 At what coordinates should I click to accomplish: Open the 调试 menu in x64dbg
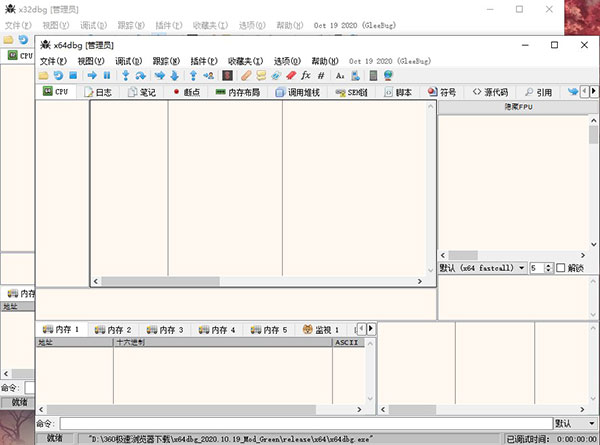tap(129, 60)
